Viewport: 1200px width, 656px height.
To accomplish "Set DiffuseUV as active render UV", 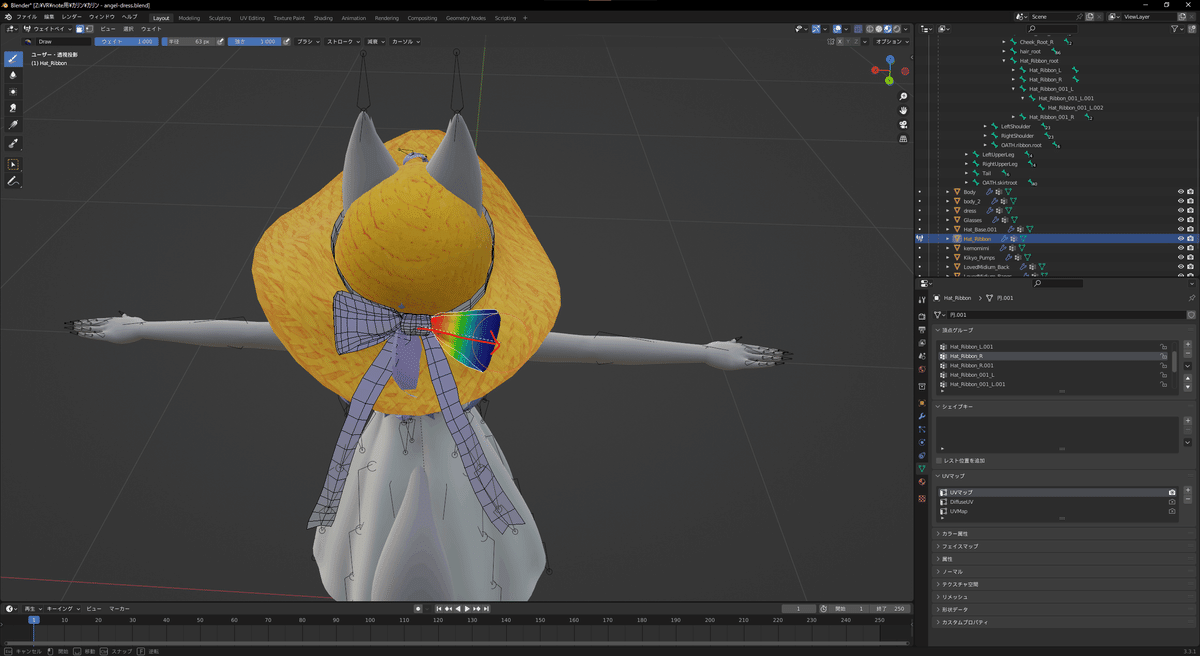I will click(x=1172, y=502).
